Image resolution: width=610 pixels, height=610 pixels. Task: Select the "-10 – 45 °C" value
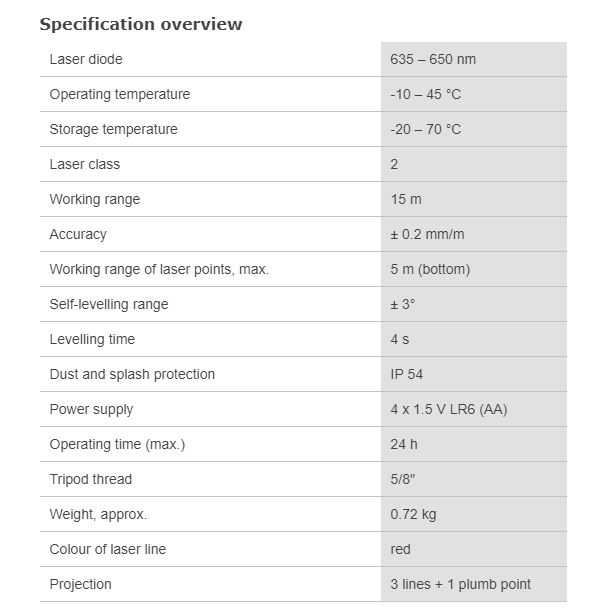click(425, 94)
